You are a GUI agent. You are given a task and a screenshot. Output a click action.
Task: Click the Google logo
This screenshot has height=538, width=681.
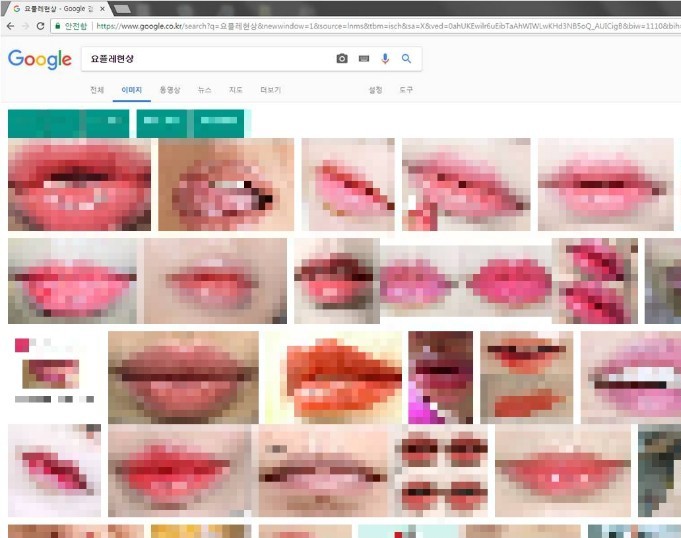[39, 59]
